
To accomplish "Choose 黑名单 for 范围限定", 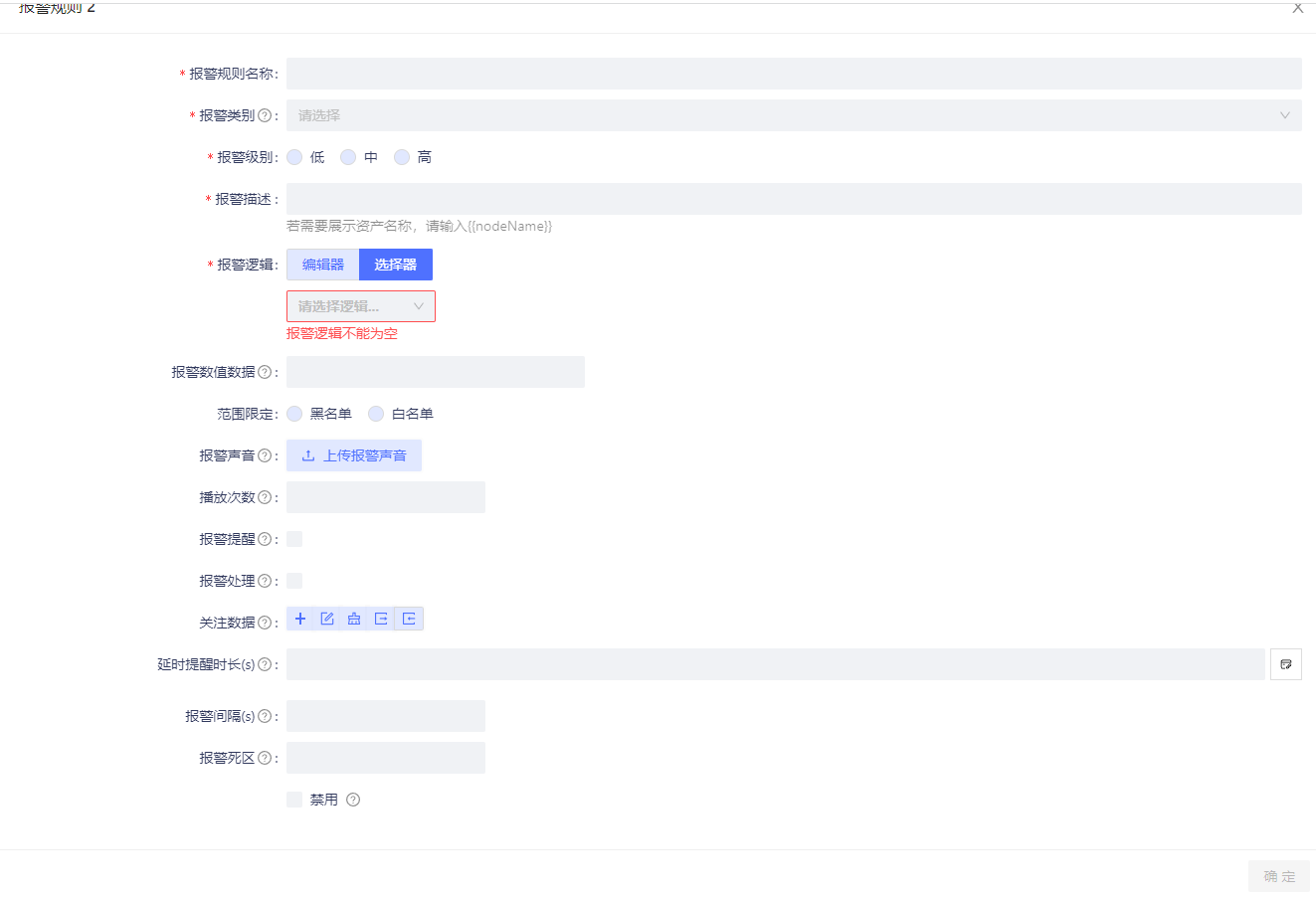I will [x=294, y=414].
